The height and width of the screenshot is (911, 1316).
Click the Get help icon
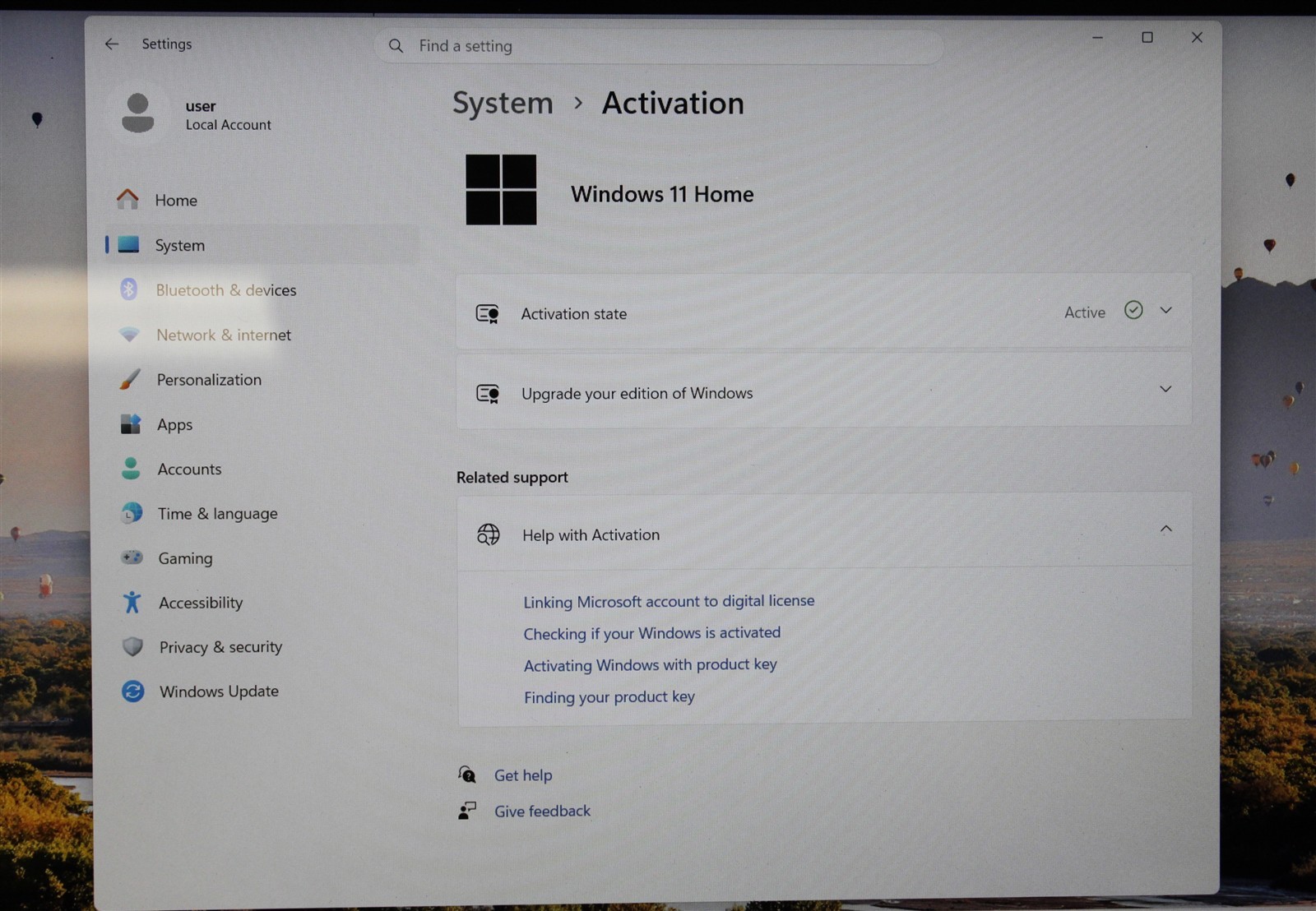467,775
